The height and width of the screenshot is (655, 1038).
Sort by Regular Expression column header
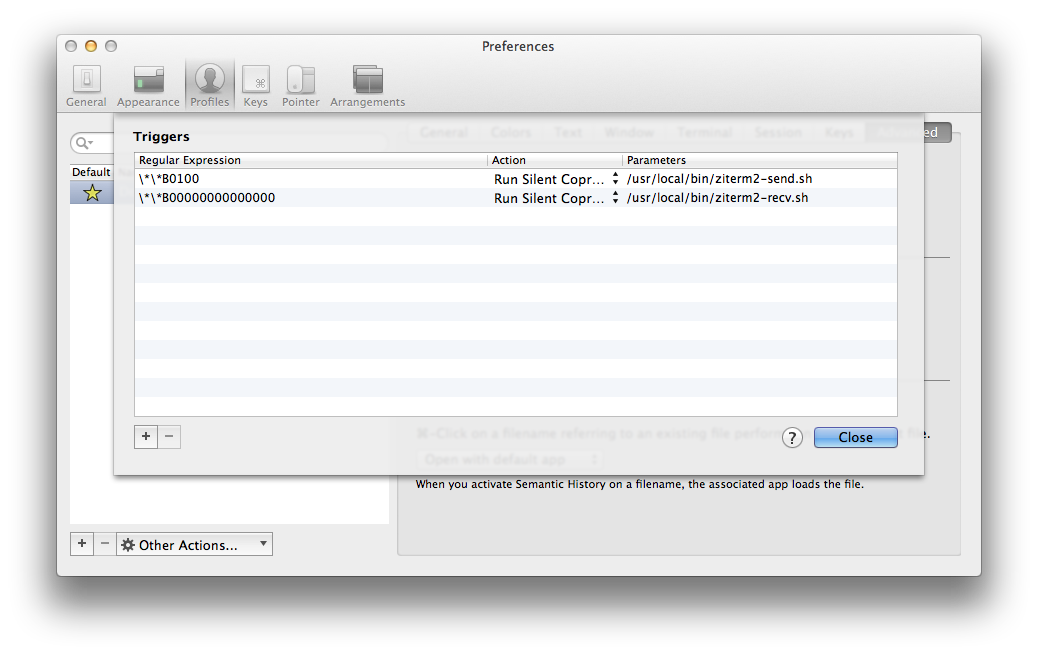coord(311,160)
